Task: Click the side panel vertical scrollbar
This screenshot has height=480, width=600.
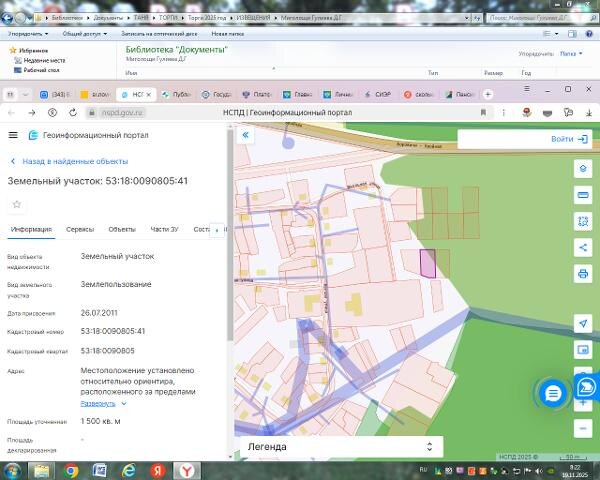Action: [x=230, y=235]
